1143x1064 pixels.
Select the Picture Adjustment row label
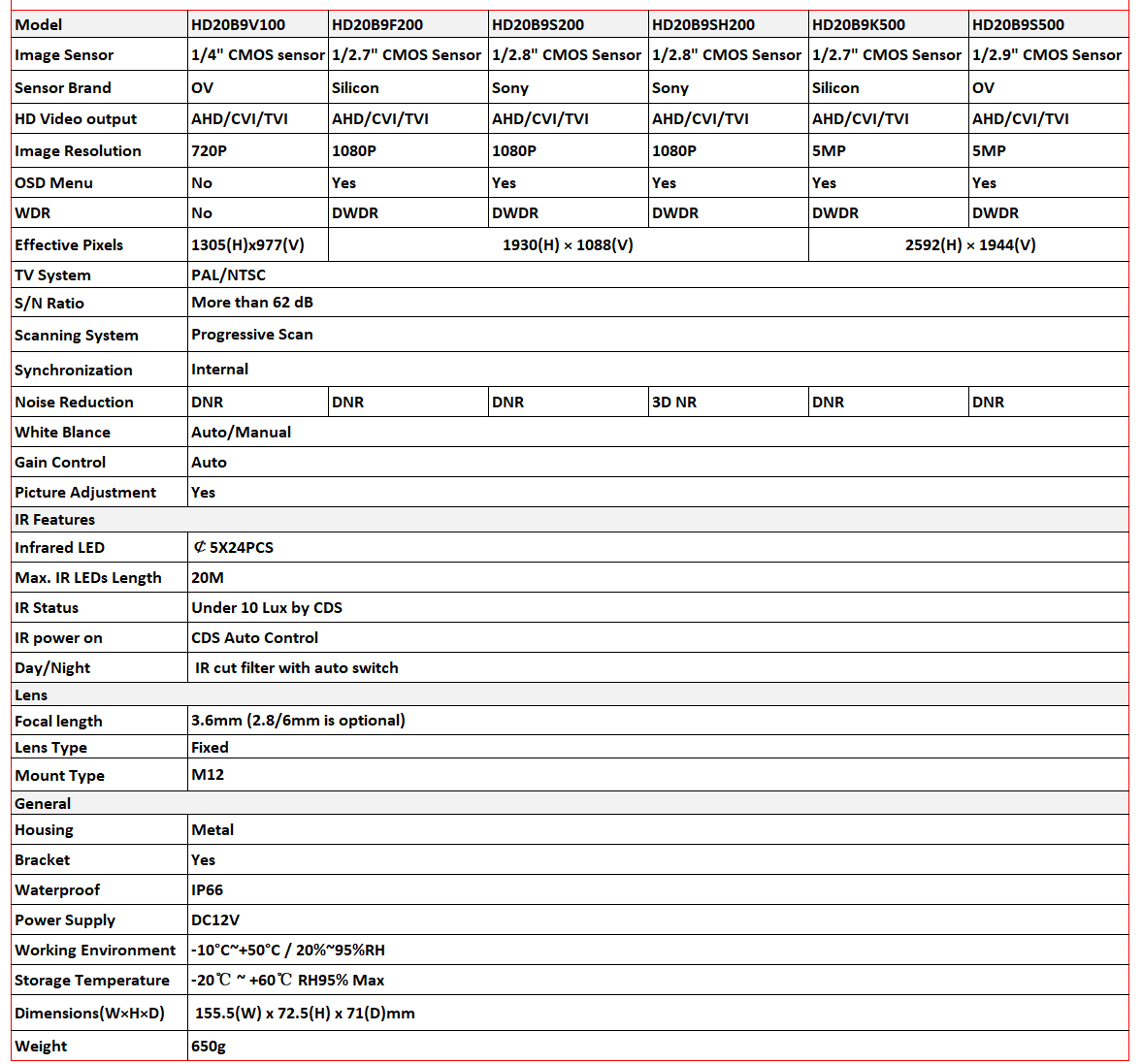pos(85,493)
